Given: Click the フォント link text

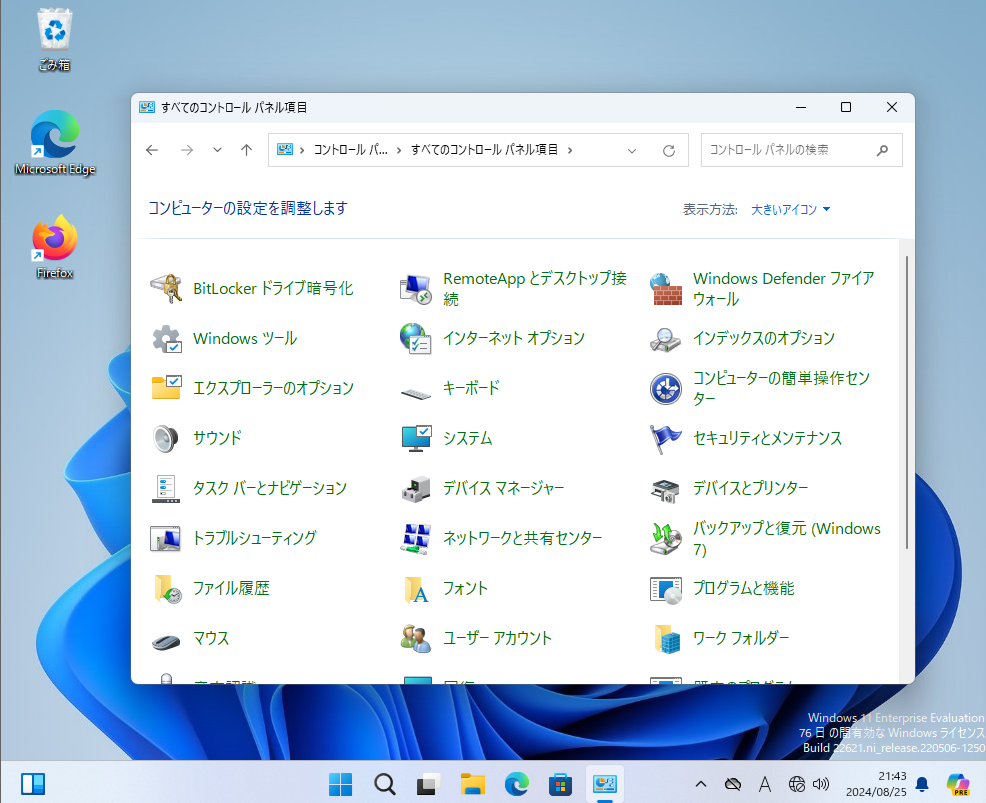Looking at the screenshot, I should point(465,589).
